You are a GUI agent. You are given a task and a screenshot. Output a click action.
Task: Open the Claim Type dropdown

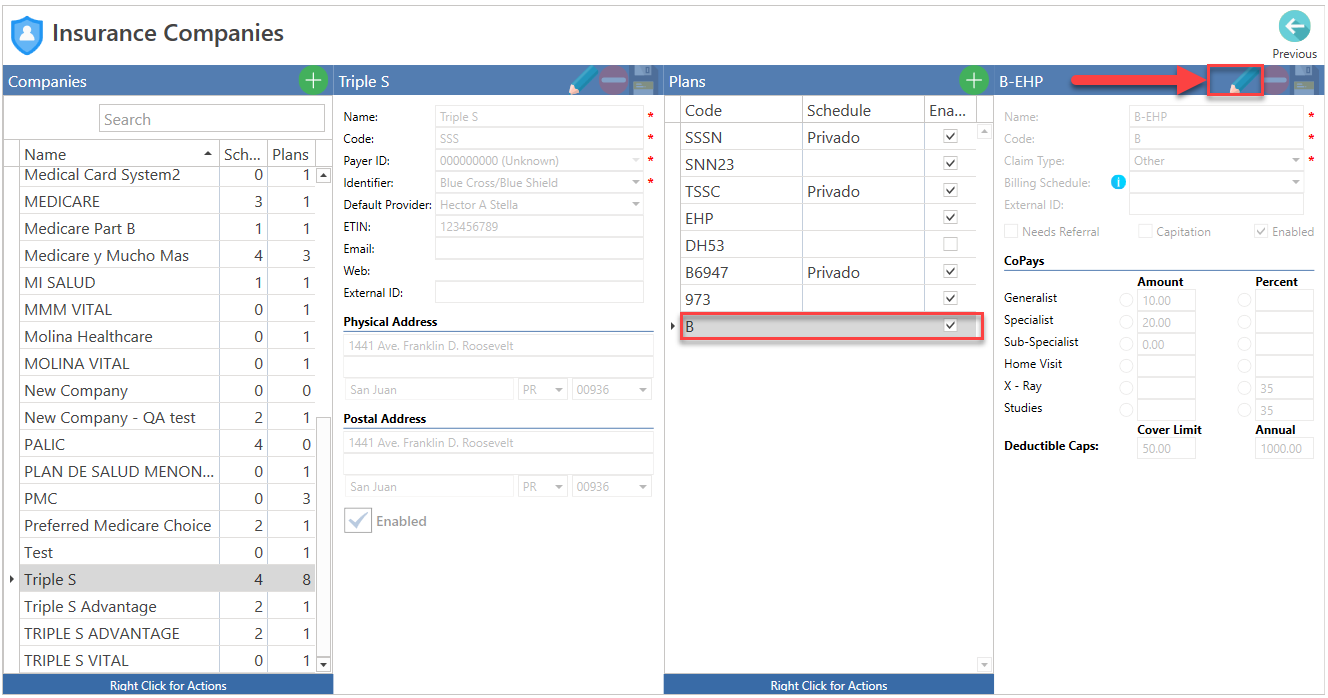[1296, 160]
